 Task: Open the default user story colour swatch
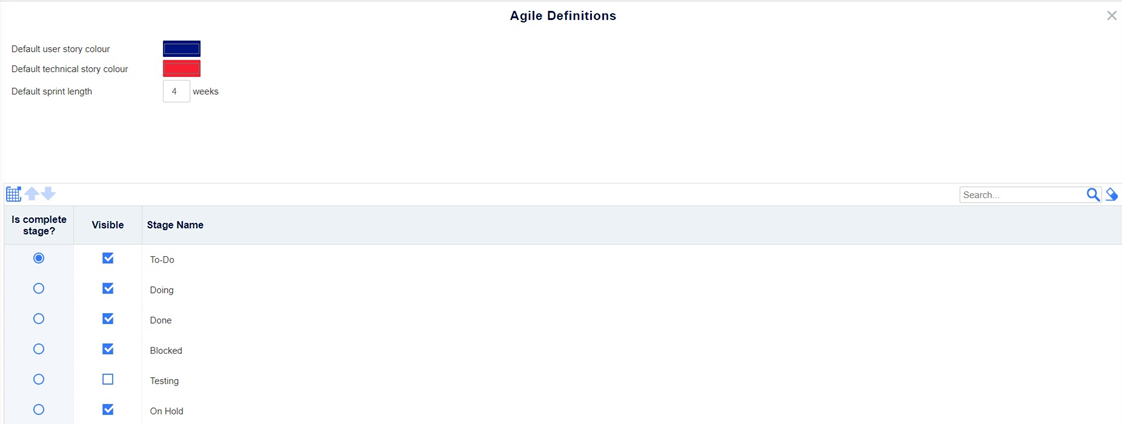click(x=182, y=49)
